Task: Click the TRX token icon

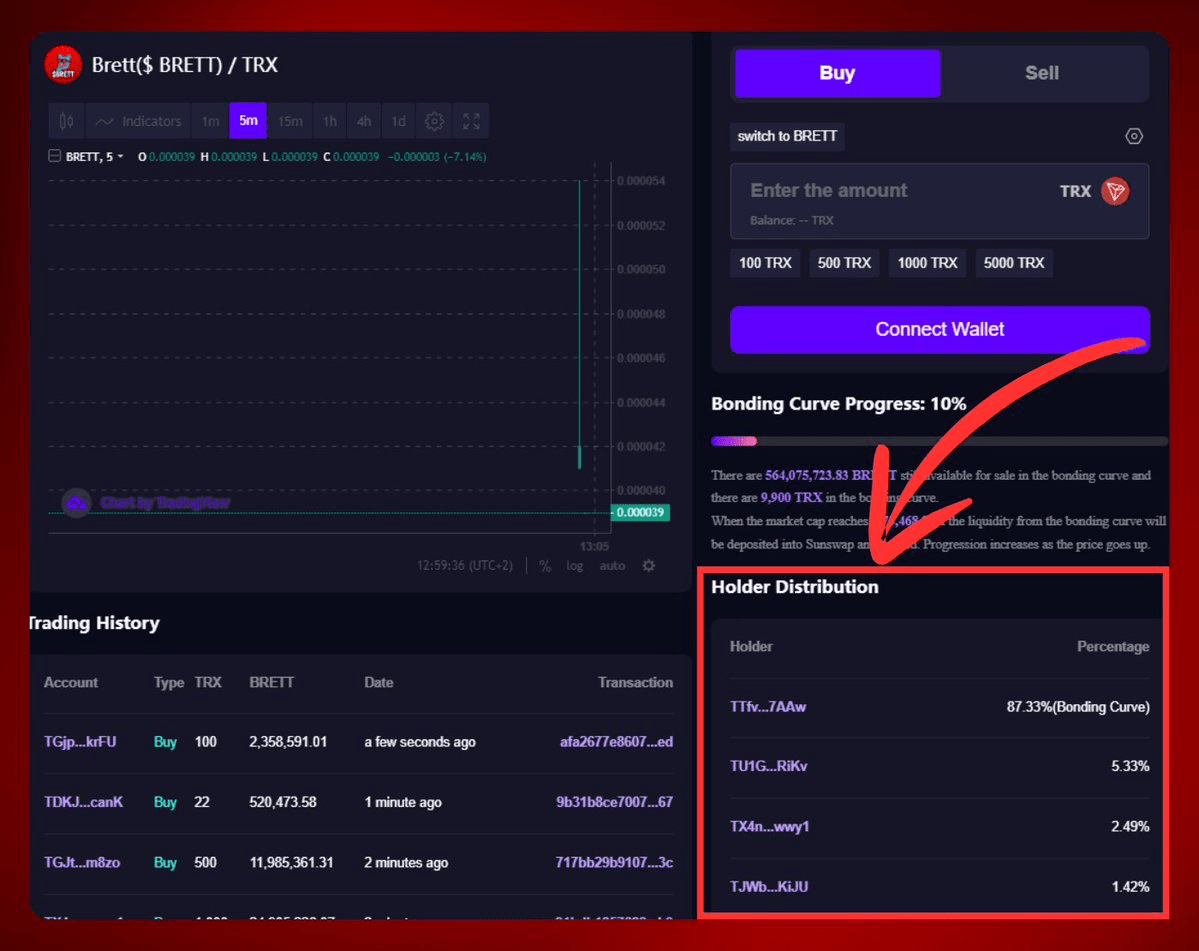Action: (1115, 191)
